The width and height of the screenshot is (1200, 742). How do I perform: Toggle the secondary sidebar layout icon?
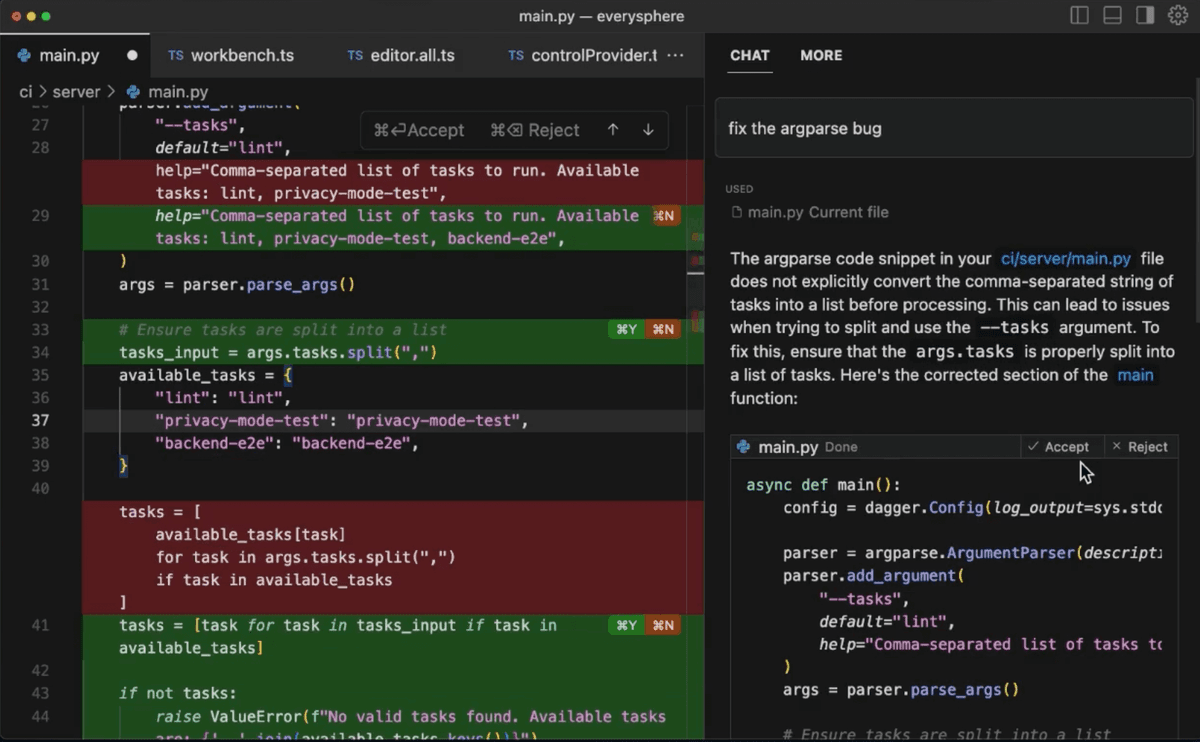pyautogui.click(x=1145, y=16)
